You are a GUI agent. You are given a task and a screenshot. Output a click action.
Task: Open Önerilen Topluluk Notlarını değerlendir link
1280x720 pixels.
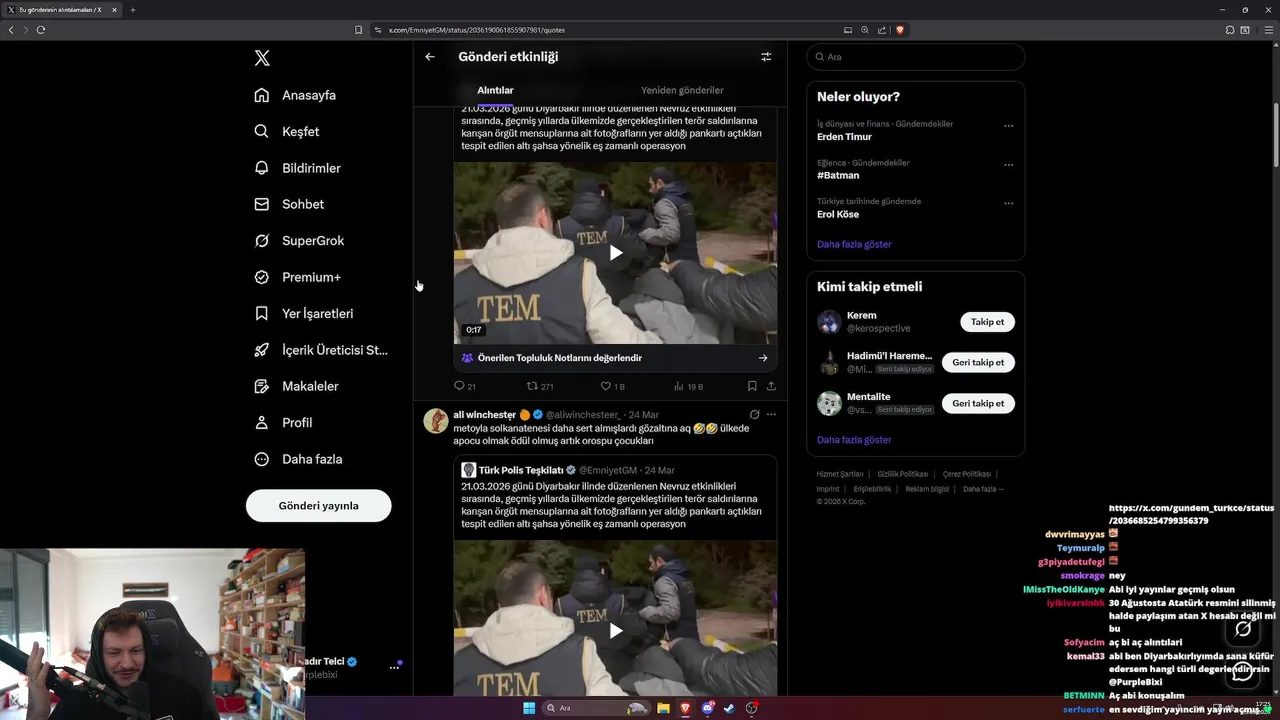615,358
